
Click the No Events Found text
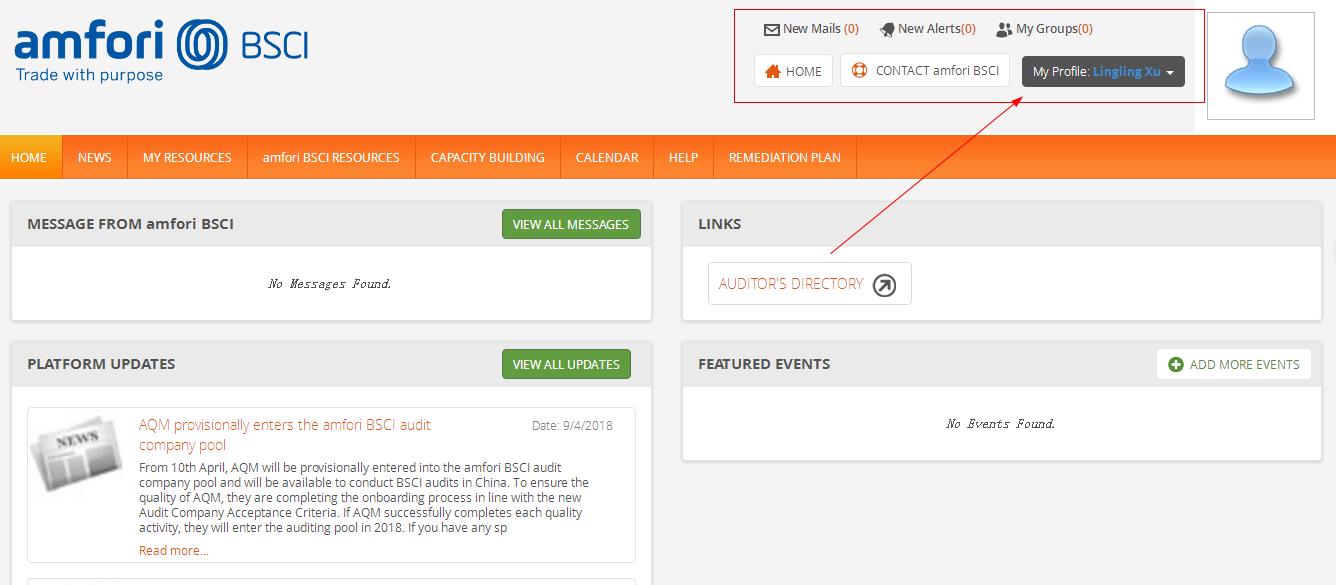[x=1001, y=424]
